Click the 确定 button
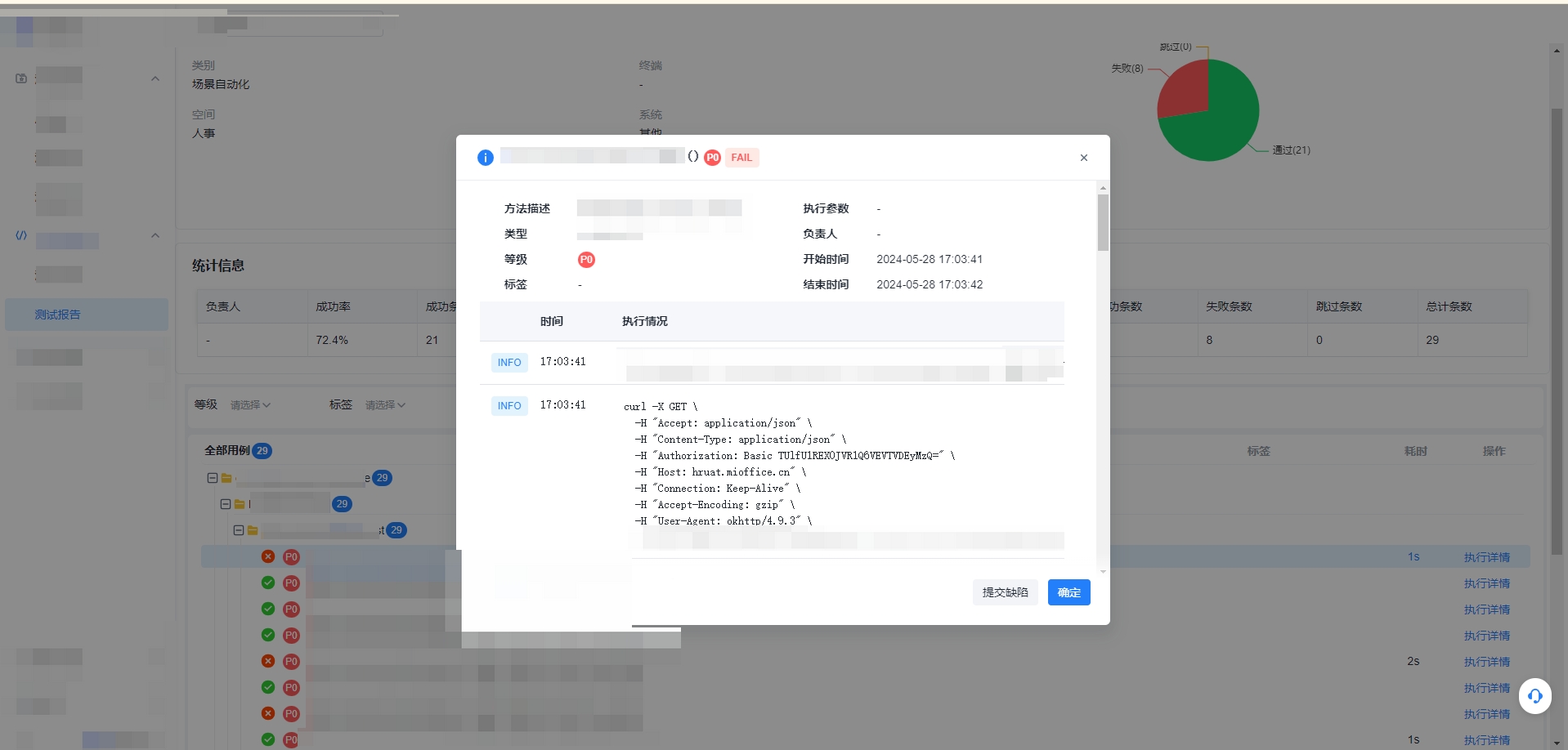The image size is (1568, 750). [x=1068, y=592]
